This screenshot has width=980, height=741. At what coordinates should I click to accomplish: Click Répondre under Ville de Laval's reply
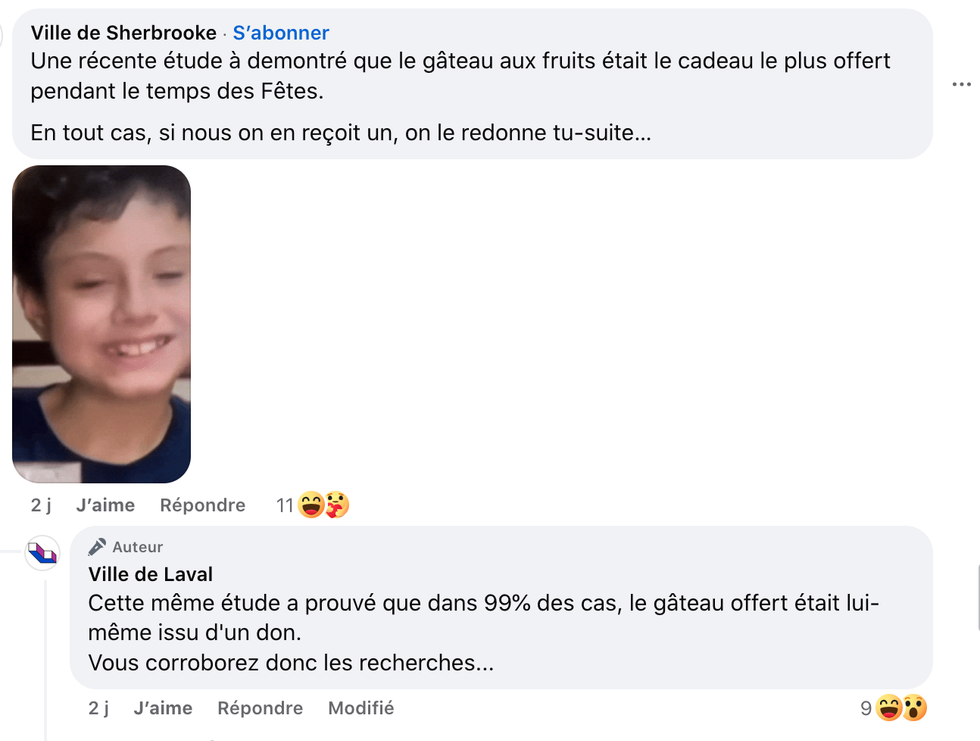[260, 708]
